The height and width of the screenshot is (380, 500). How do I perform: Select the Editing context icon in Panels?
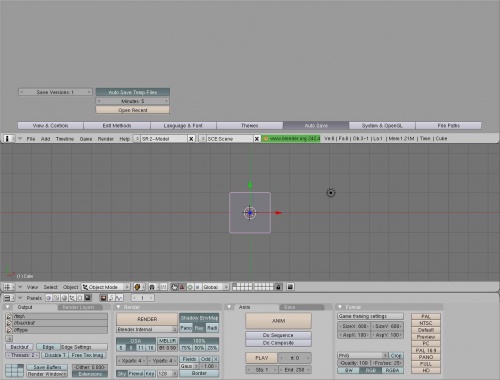[80, 298]
